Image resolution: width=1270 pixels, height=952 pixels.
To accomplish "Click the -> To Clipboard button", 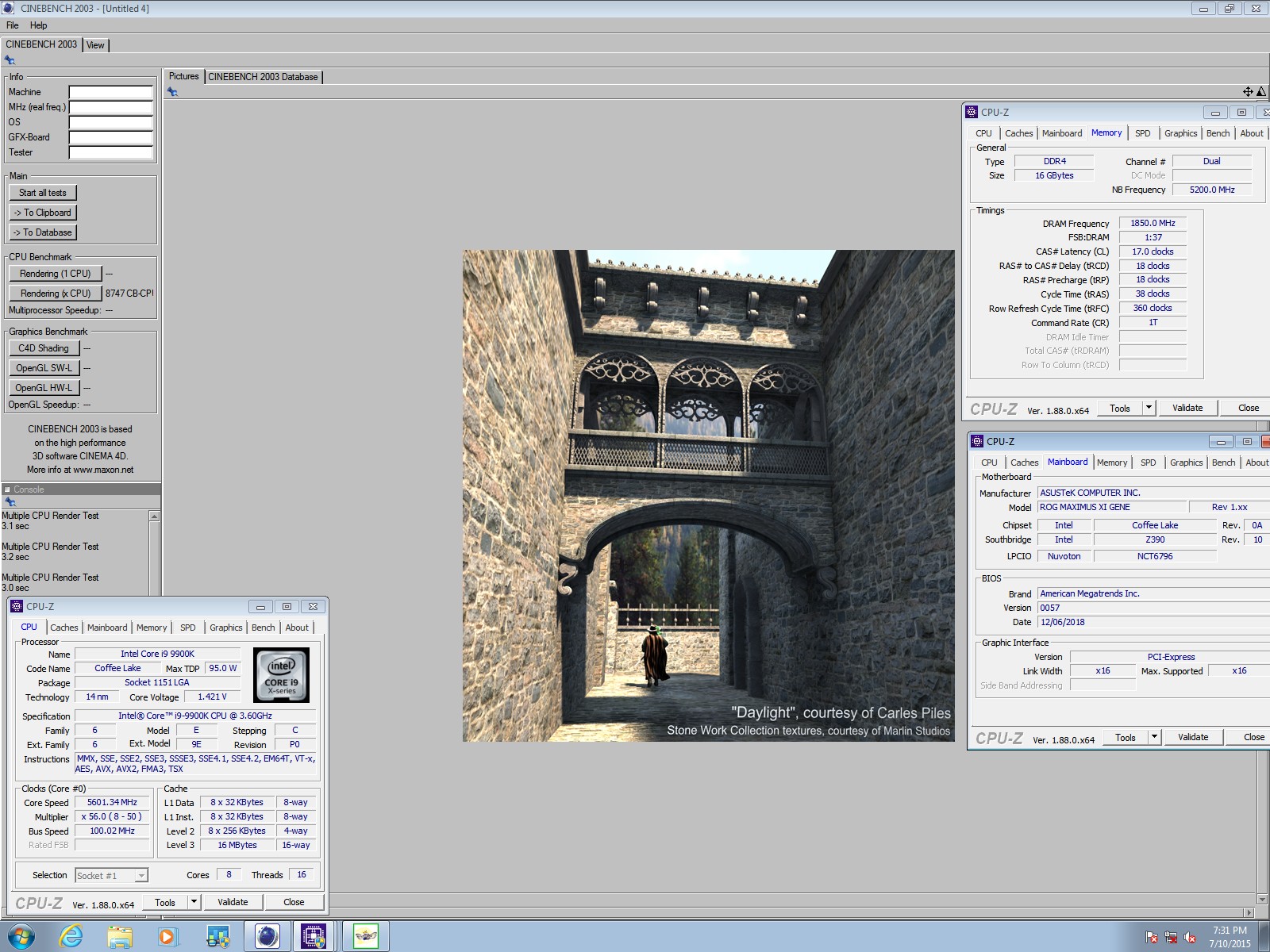I will pos(43,213).
